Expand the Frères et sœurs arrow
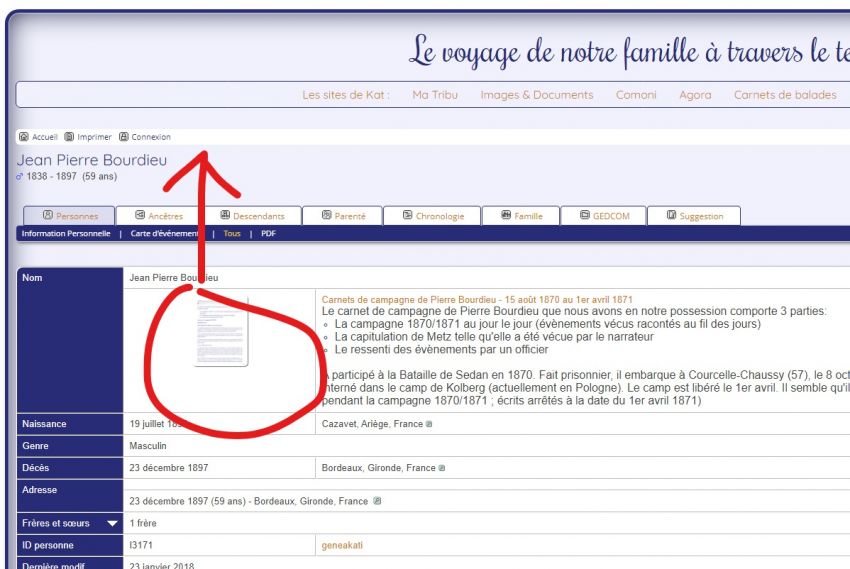 112,523
